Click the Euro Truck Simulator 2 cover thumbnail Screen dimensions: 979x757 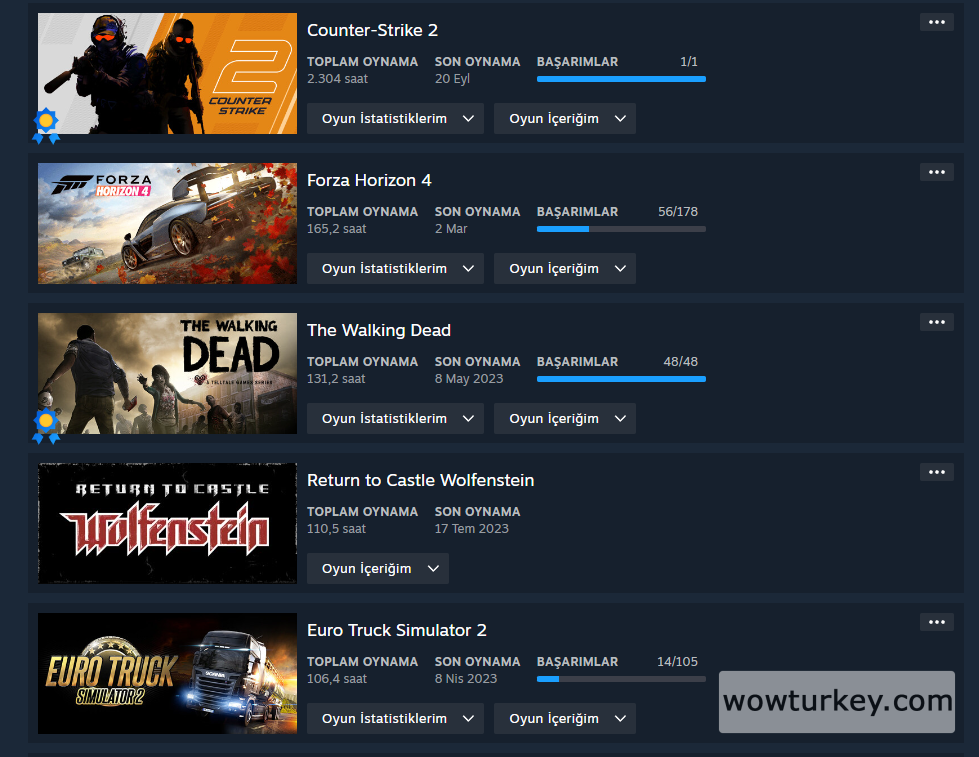[167, 673]
